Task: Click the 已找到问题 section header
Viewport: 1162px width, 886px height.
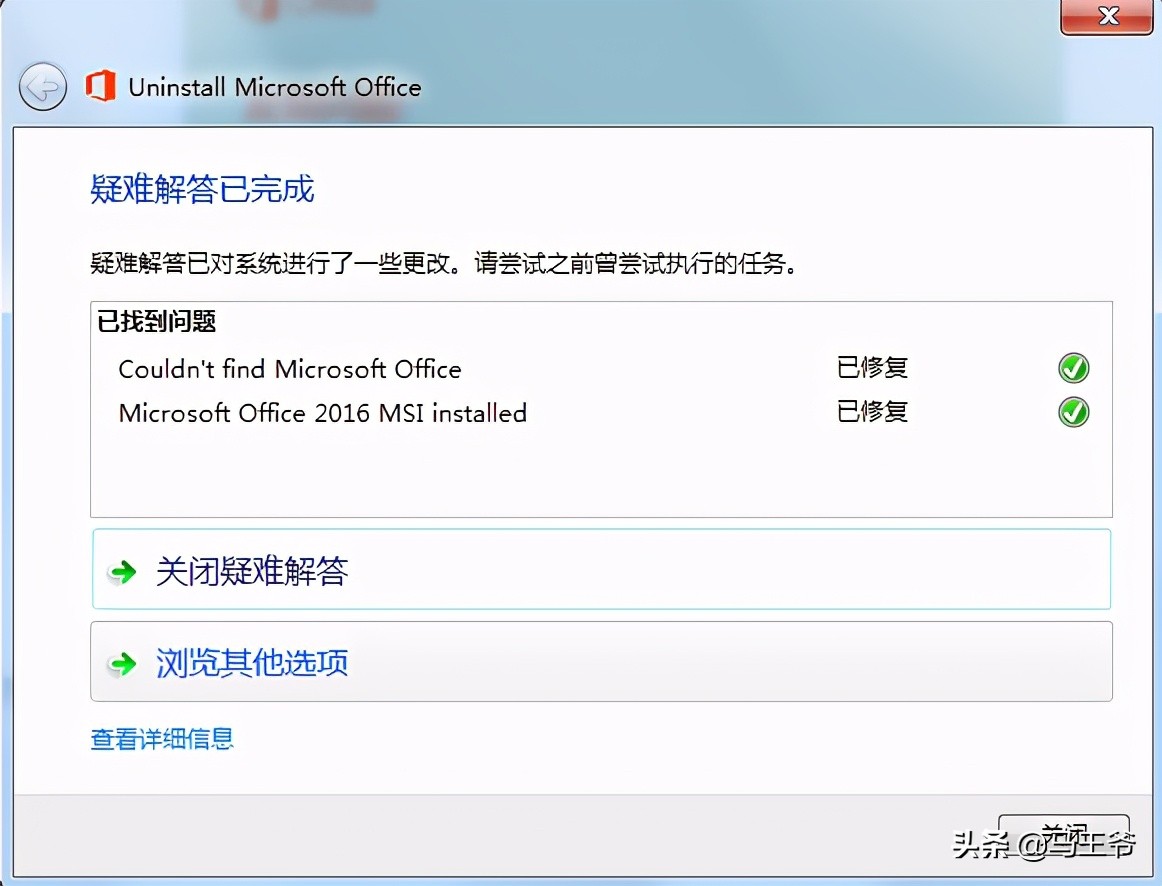Action: point(156,322)
